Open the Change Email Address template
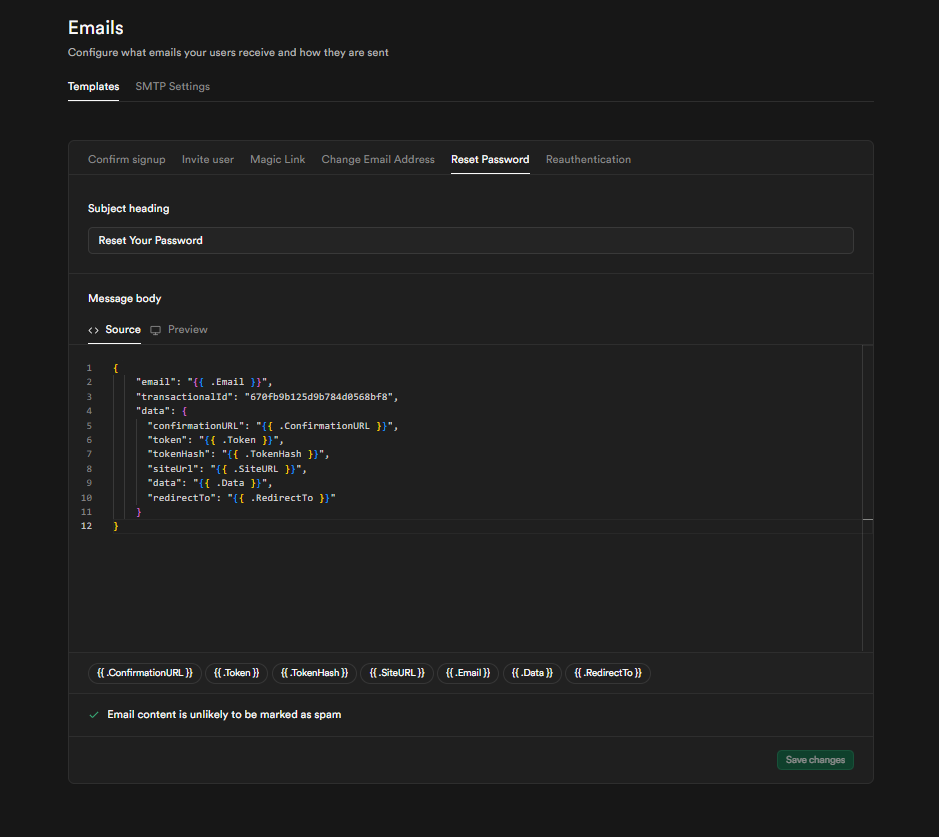The width and height of the screenshot is (939, 837). (x=377, y=159)
